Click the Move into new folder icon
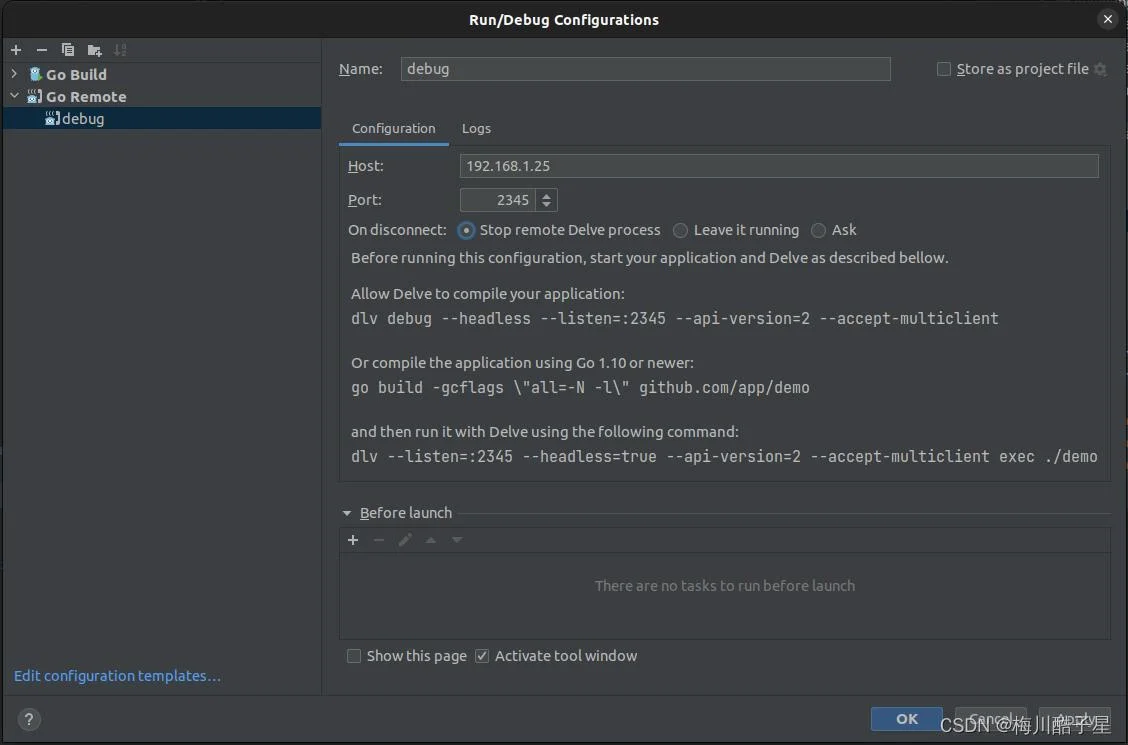 coord(94,50)
